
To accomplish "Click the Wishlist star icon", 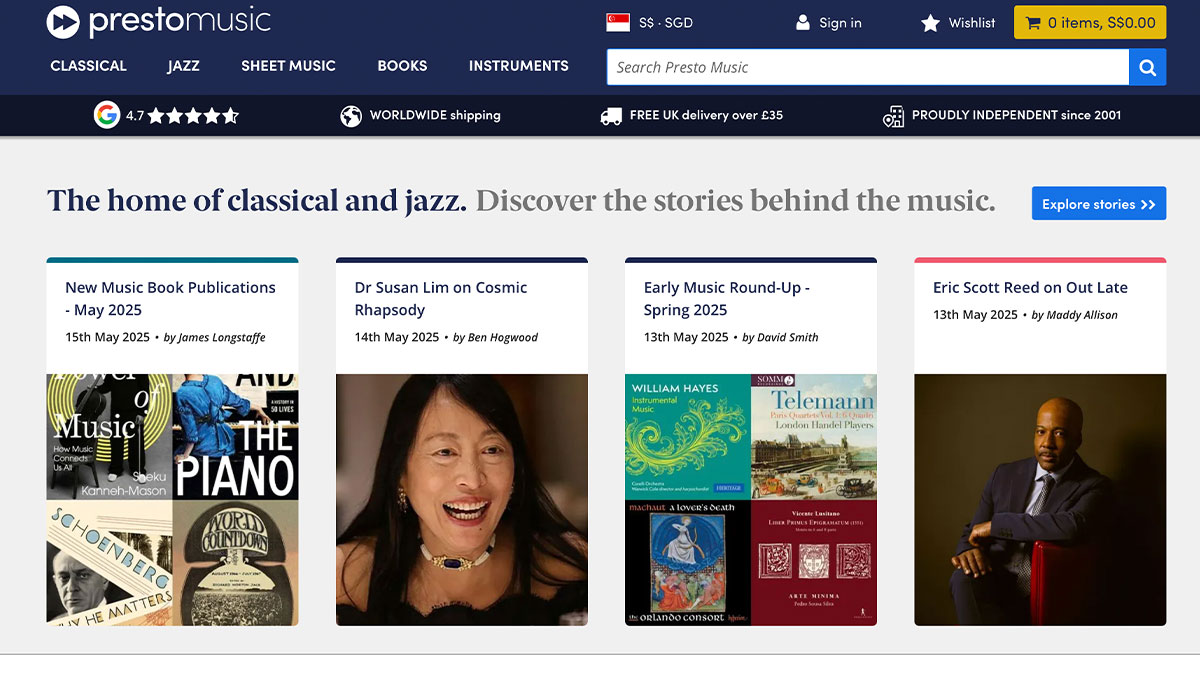I will pyautogui.click(x=930, y=23).
